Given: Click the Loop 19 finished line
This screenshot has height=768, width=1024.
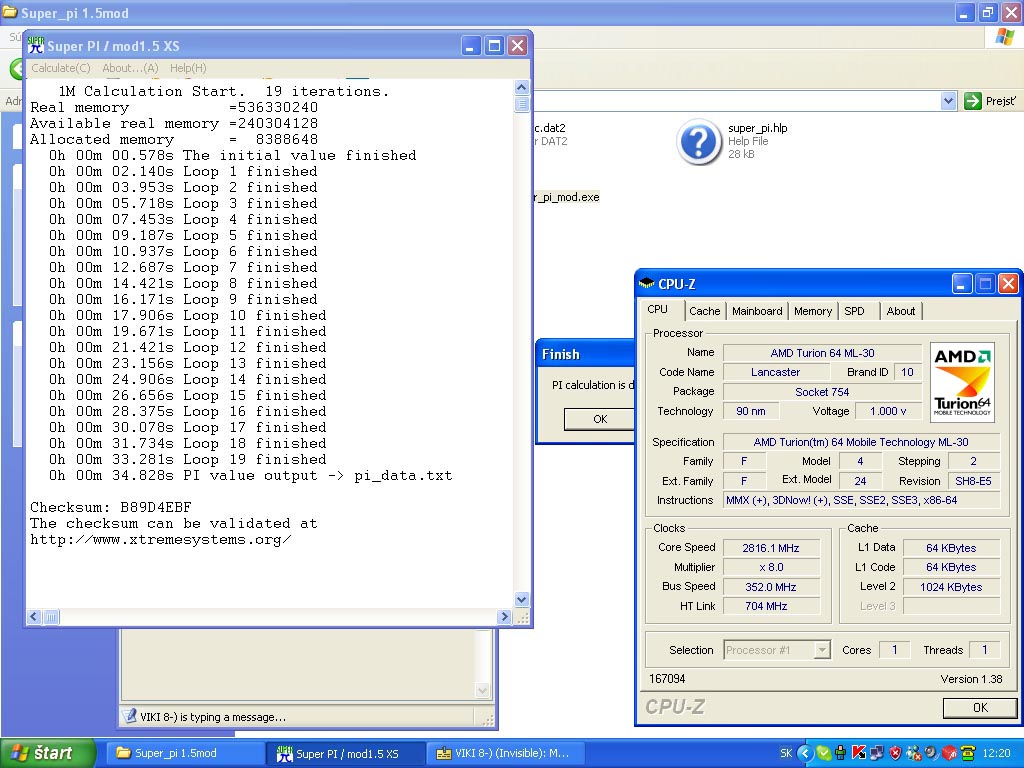Looking at the screenshot, I should pyautogui.click(x=187, y=459).
